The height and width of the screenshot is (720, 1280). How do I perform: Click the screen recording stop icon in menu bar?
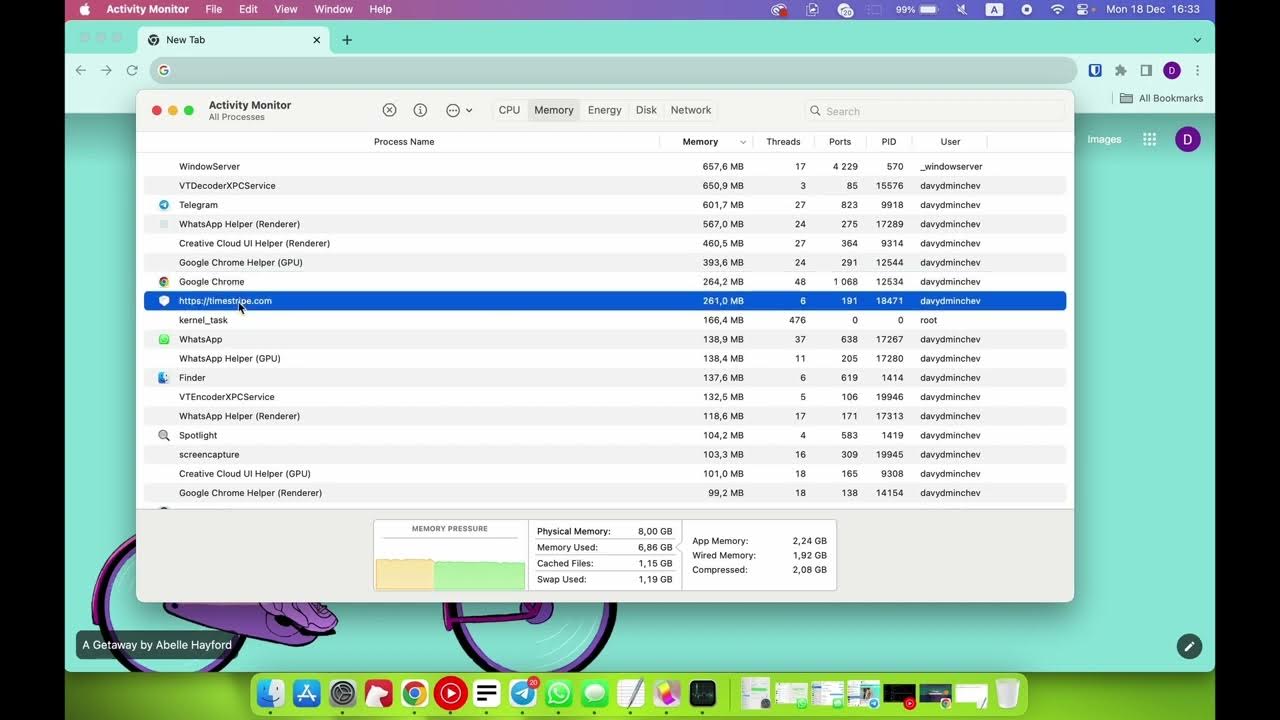tap(1026, 9)
